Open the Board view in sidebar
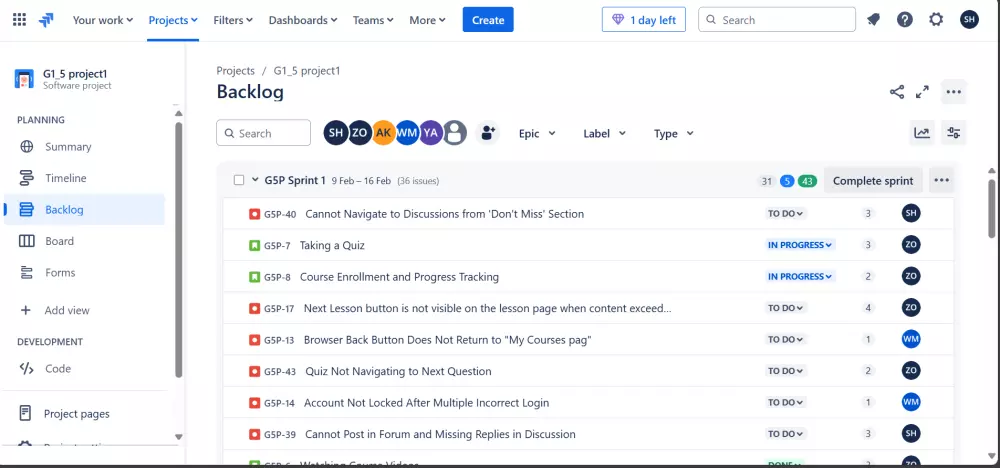Image resolution: width=1000 pixels, height=468 pixels. pyautogui.click(x=84, y=241)
